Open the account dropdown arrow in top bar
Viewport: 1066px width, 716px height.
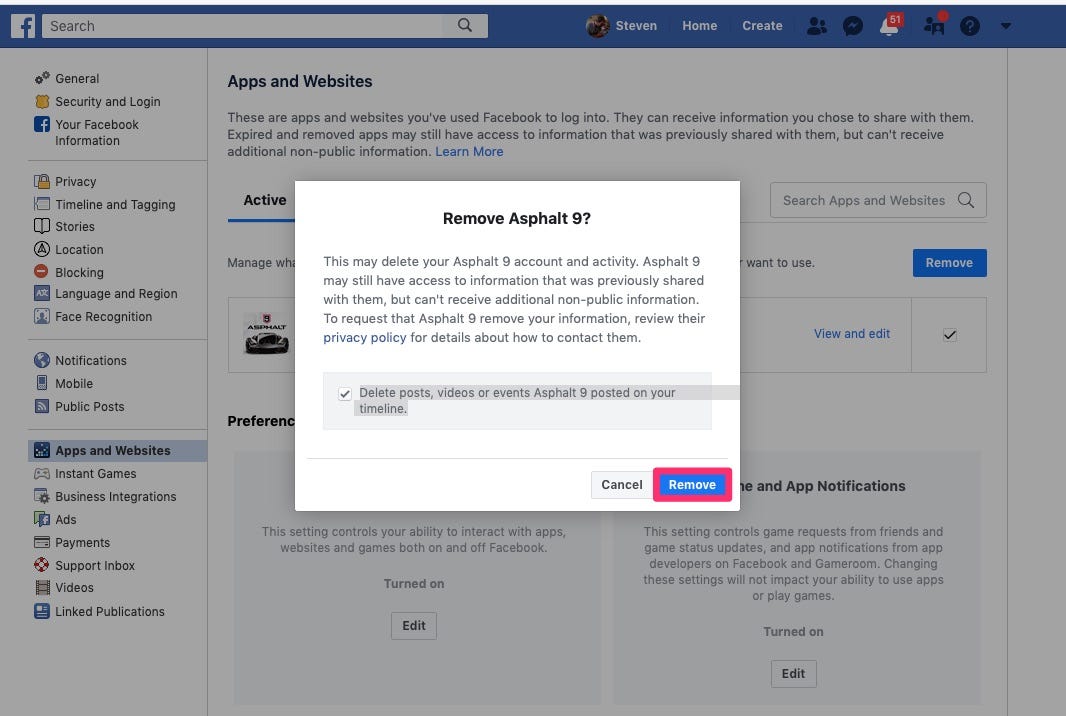[x=1005, y=26]
